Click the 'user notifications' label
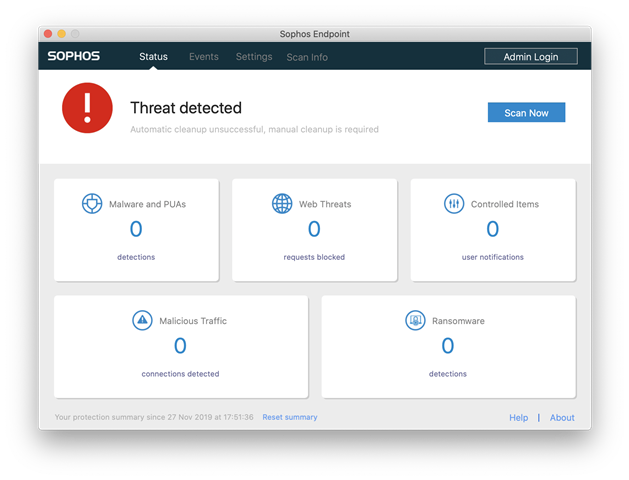Image resolution: width=629 pixels, height=480 pixels. pyautogui.click(x=493, y=257)
